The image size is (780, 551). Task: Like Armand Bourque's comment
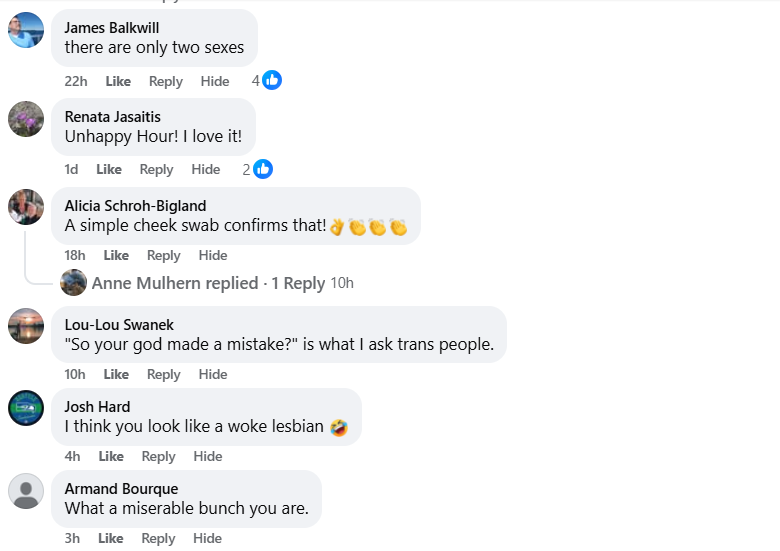tap(110, 538)
